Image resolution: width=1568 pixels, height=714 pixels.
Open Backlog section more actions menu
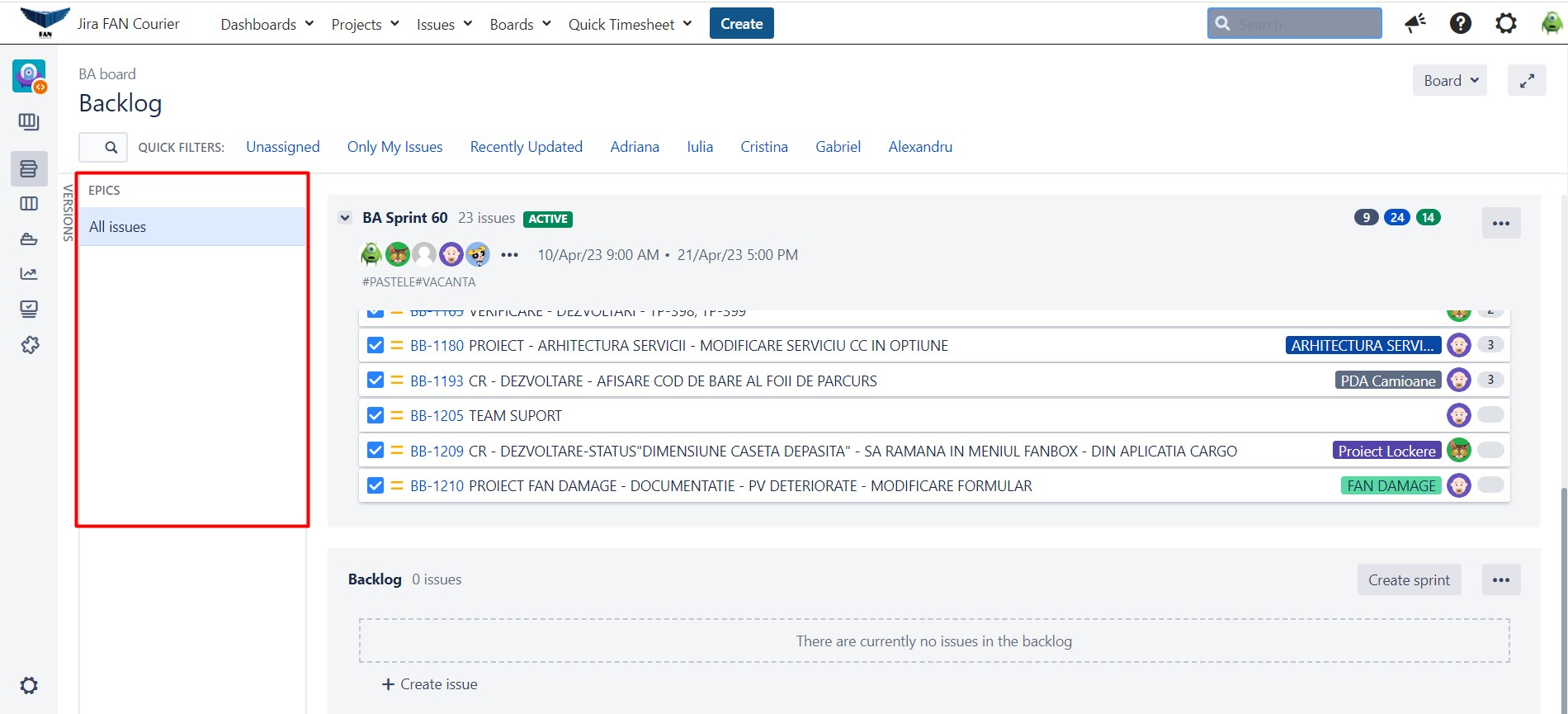[1501, 579]
